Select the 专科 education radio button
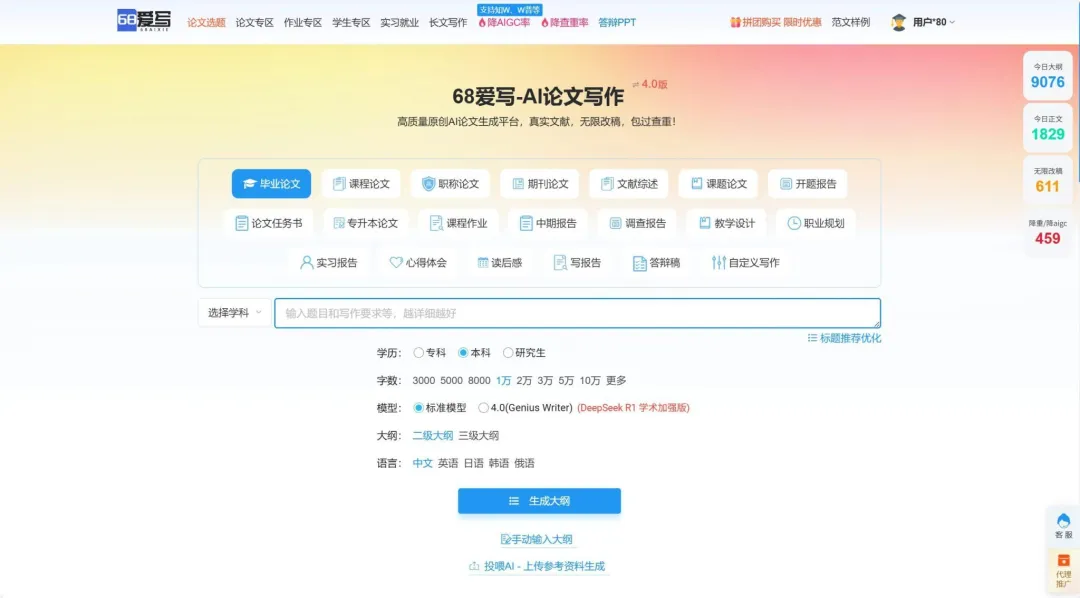The width and height of the screenshot is (1080, 598). [418, 353]
